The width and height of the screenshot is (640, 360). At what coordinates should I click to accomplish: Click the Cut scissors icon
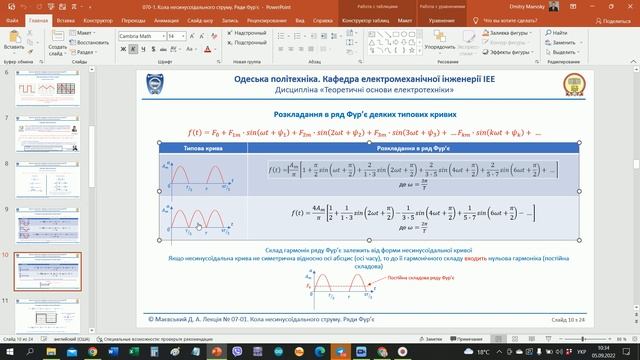click(x=30, y=33)
